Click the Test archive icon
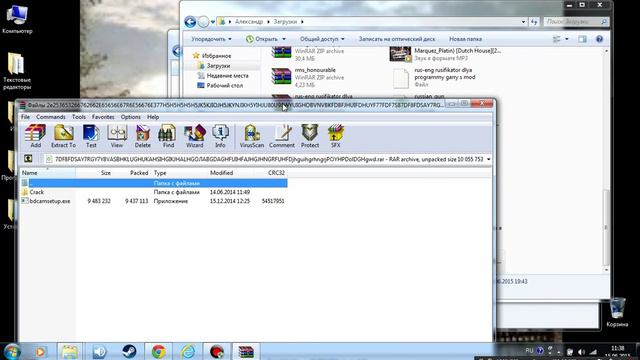 click(x=91, y=136)
